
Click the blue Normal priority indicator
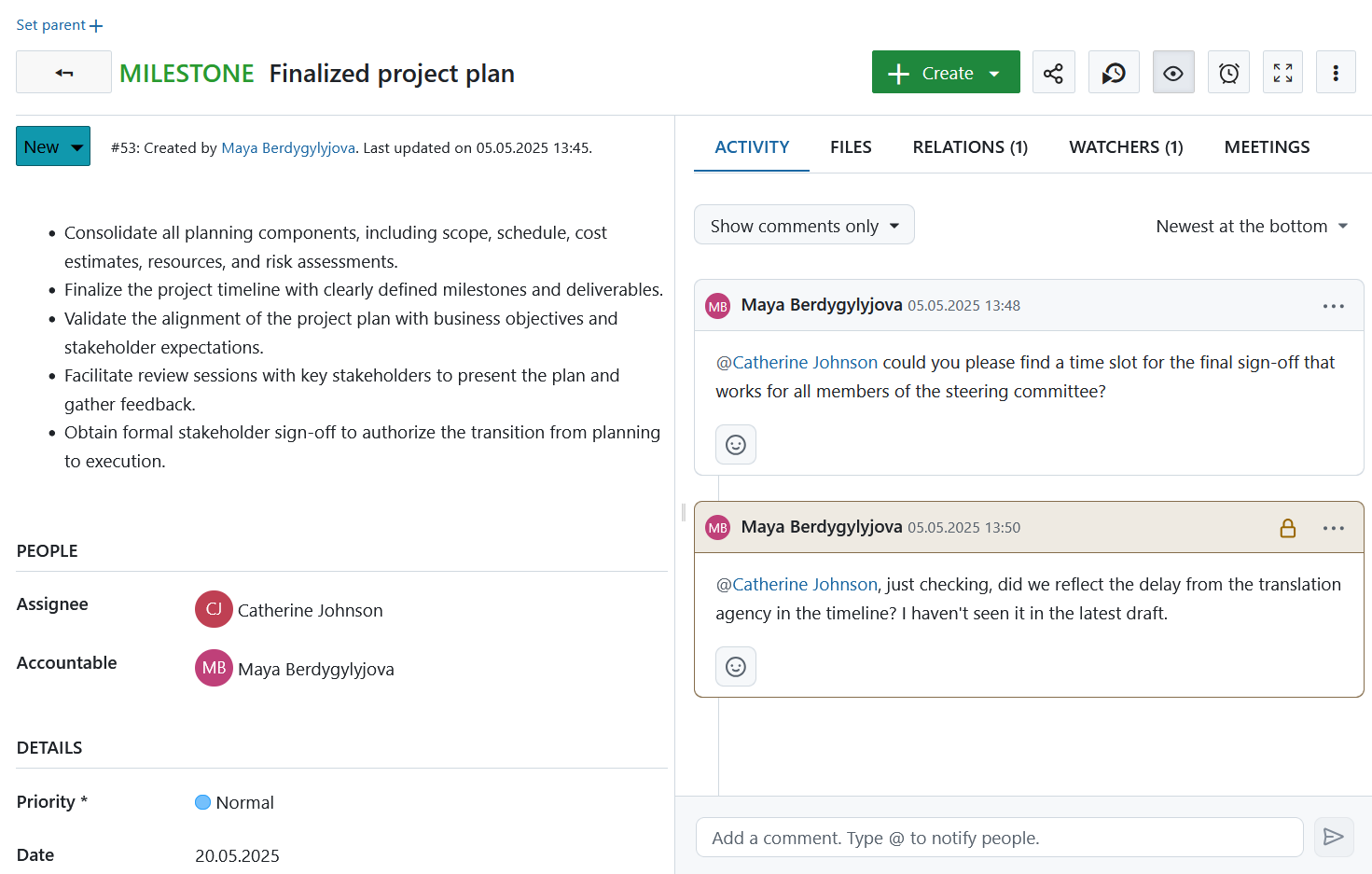coord(202,802)
